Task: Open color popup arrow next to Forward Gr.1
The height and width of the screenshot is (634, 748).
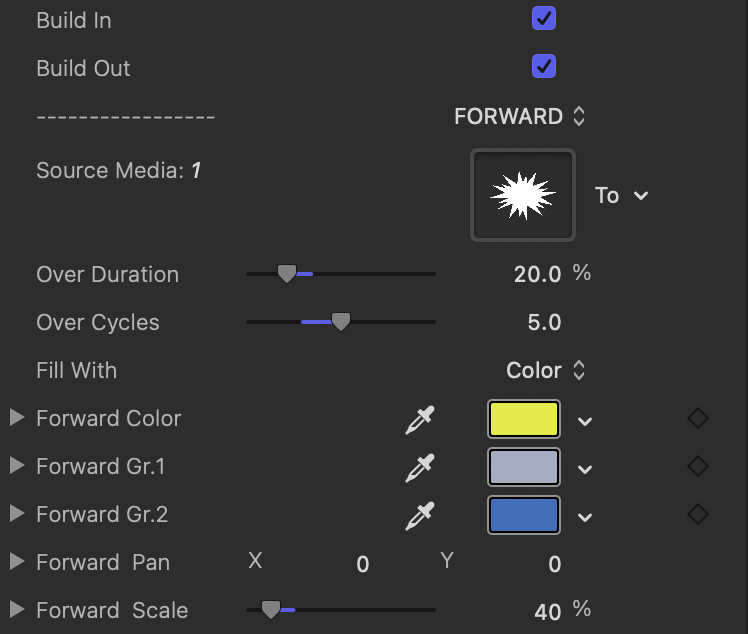Action: point(586,468)
